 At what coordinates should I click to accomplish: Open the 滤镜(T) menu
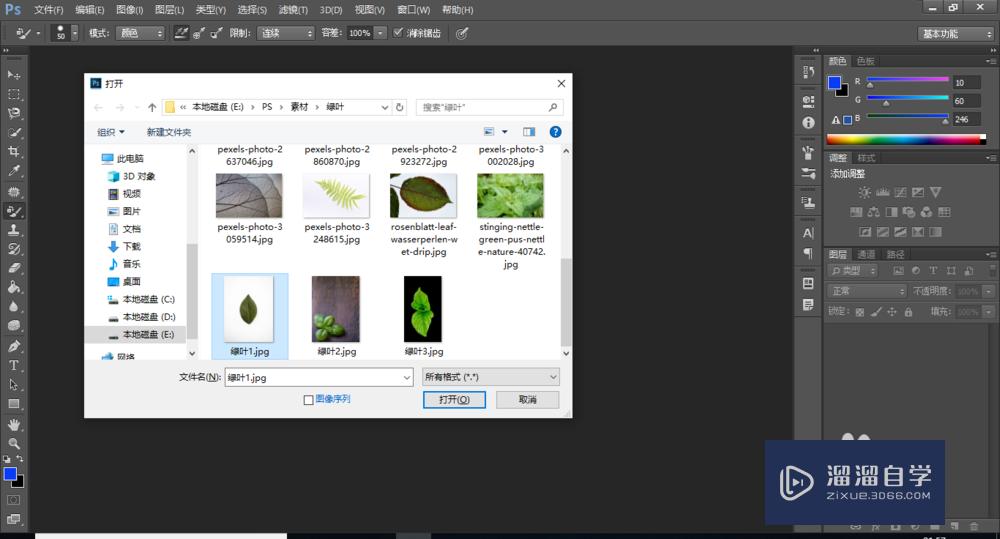[x=292, y=10]
